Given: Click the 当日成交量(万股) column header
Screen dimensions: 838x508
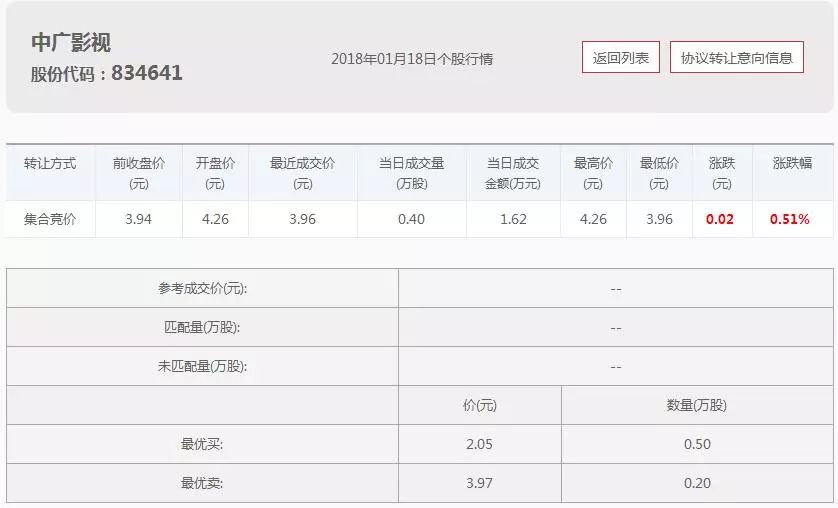Looking at the screenshot, I should pyautogui.click(x=412, y=173).
